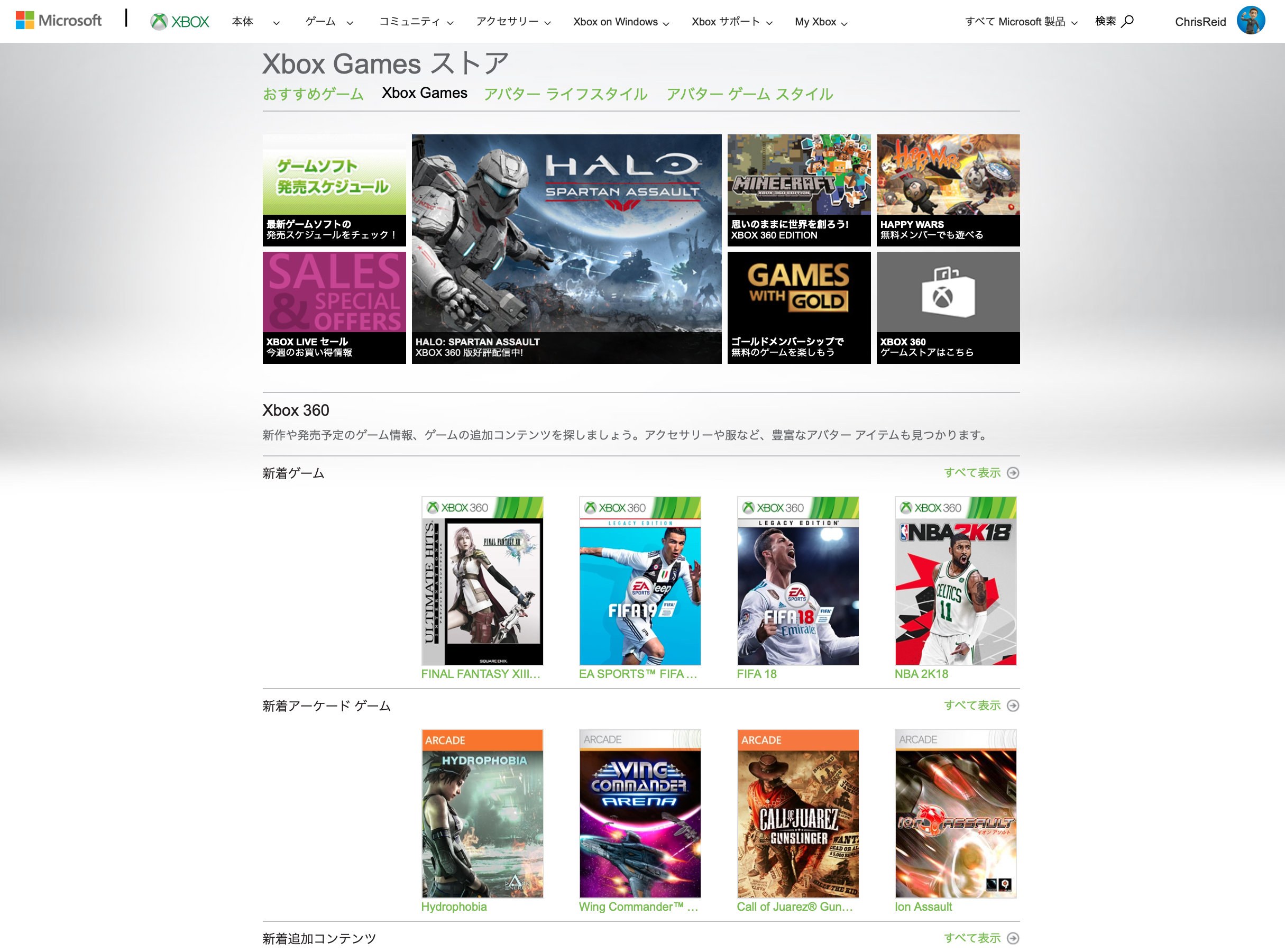
Task: Open Halo Spartan Assault banner
Action: 566,249
